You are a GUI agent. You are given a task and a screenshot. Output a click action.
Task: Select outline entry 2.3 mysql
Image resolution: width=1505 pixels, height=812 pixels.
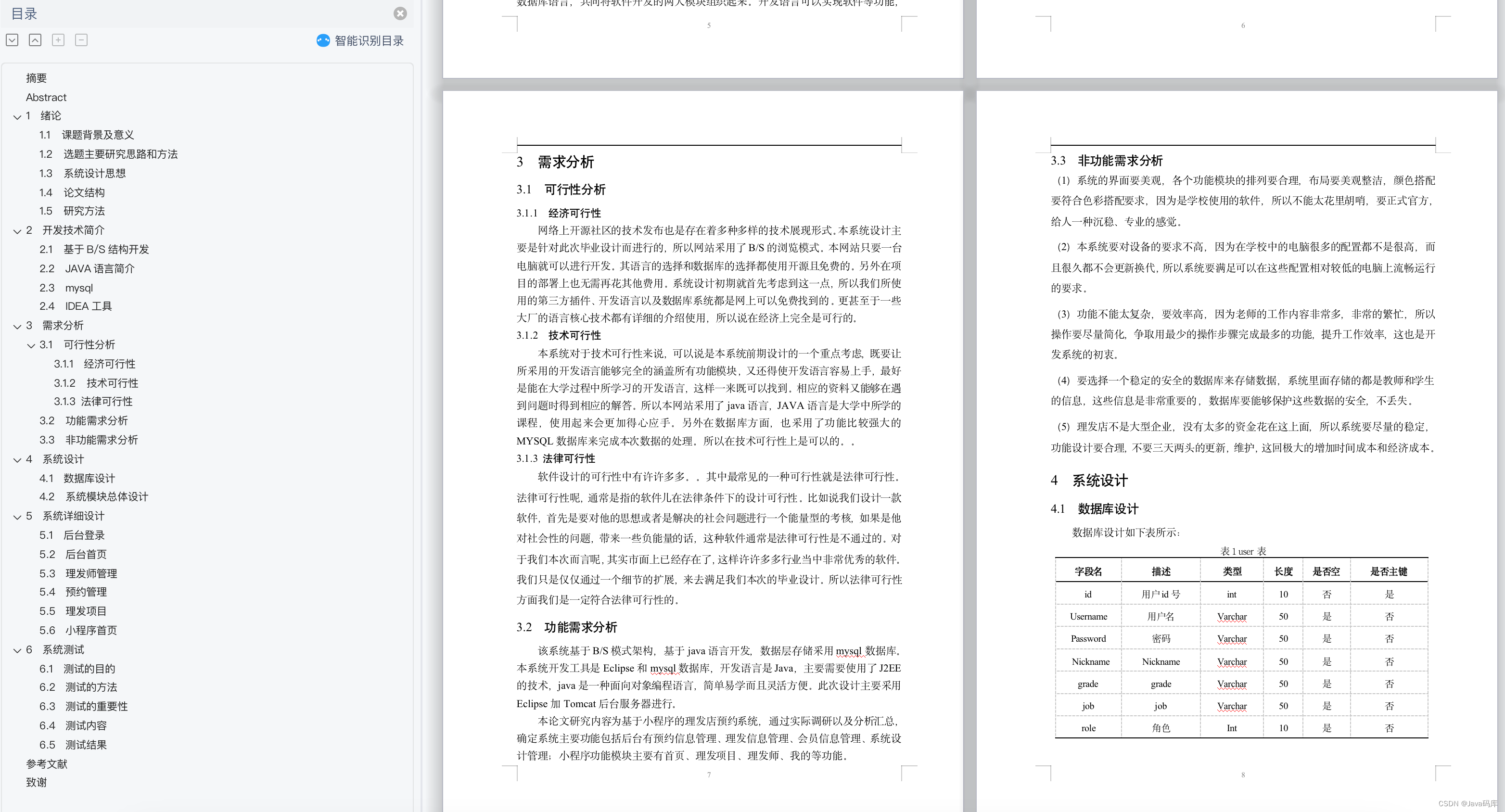(x=66, y=288)
